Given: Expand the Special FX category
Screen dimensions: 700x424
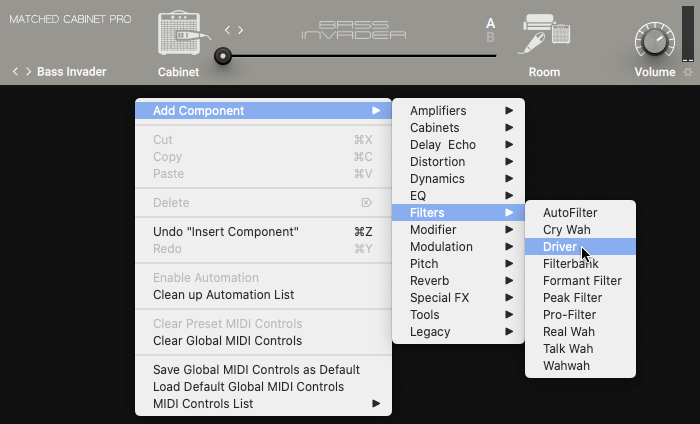Looking at the screenshot, I should 458,297.
